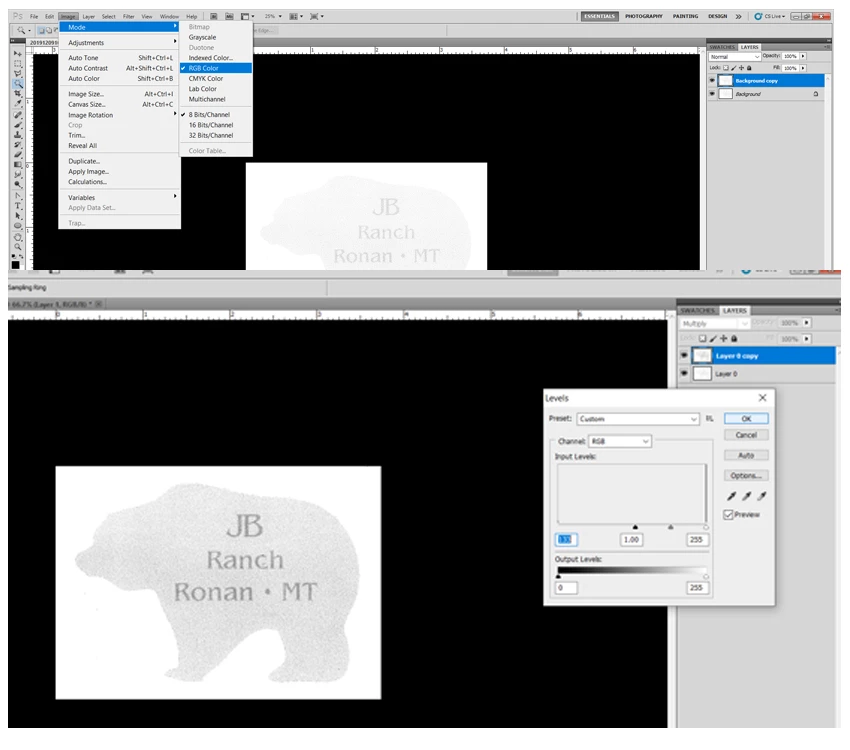Click the midtone input slider in Levels
This screenshot has height=750, width=850.
coord(671,527)
